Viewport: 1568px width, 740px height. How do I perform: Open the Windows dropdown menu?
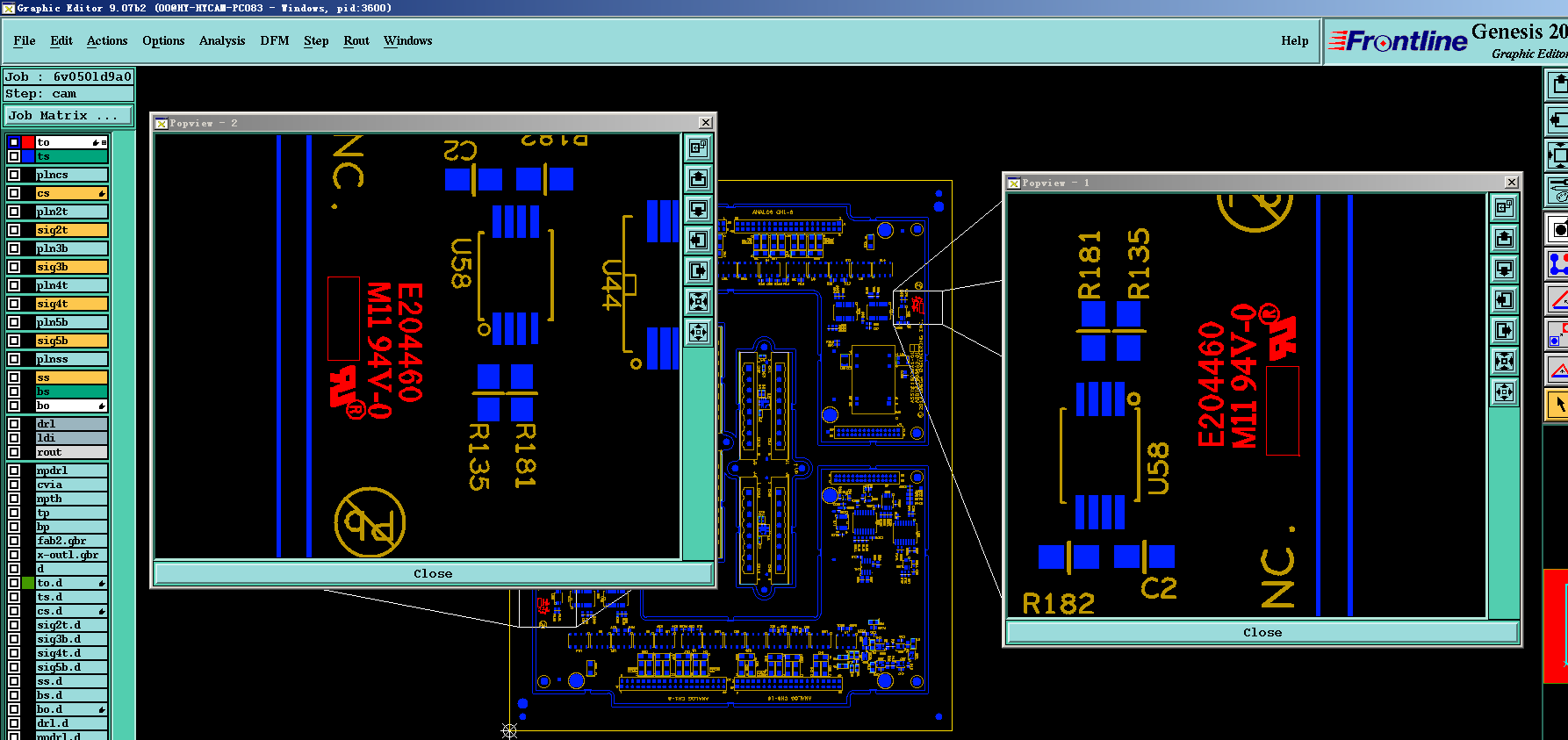pyautogui.click(x=408, y=41)
